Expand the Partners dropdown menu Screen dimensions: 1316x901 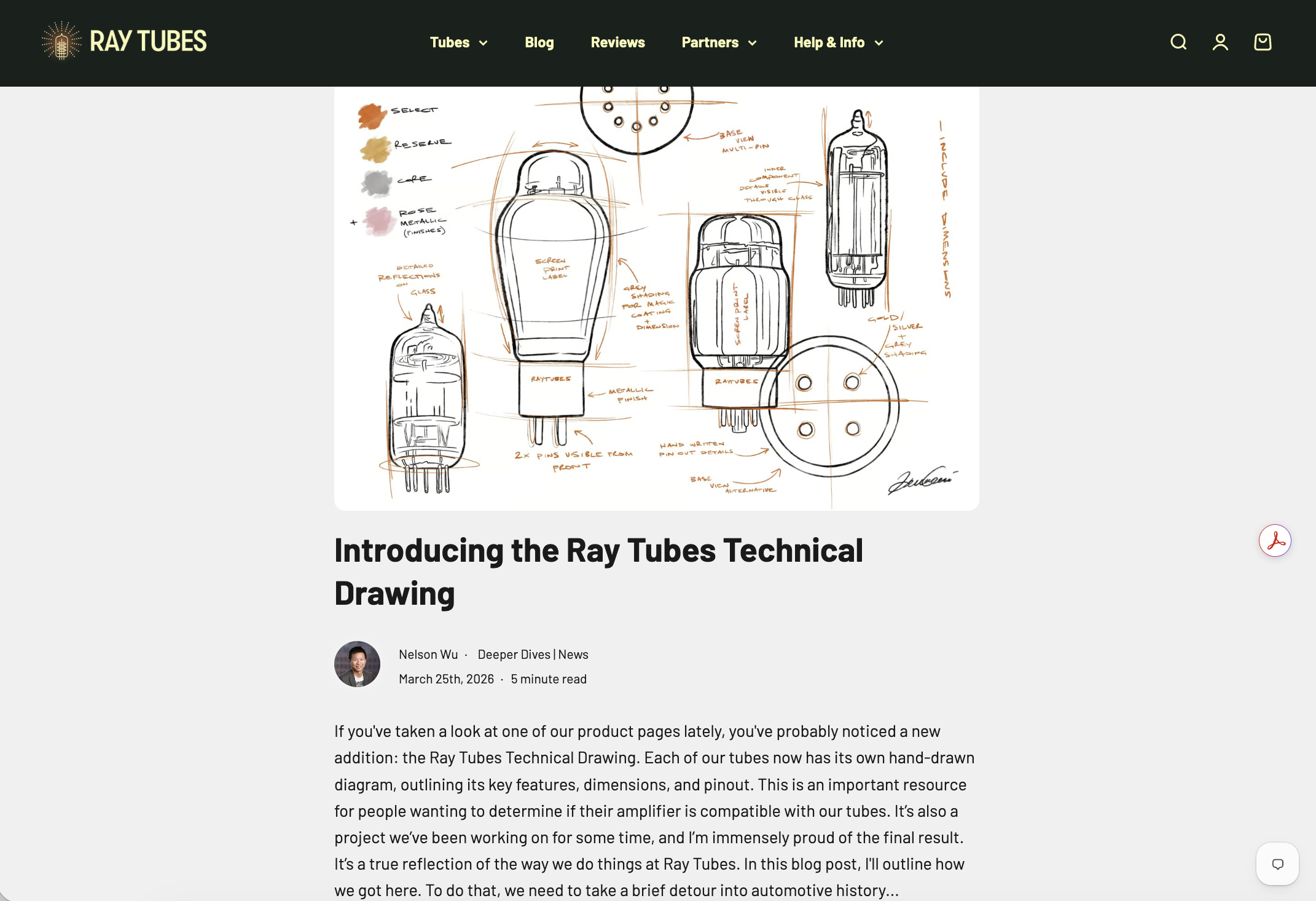tap(719, 42)
